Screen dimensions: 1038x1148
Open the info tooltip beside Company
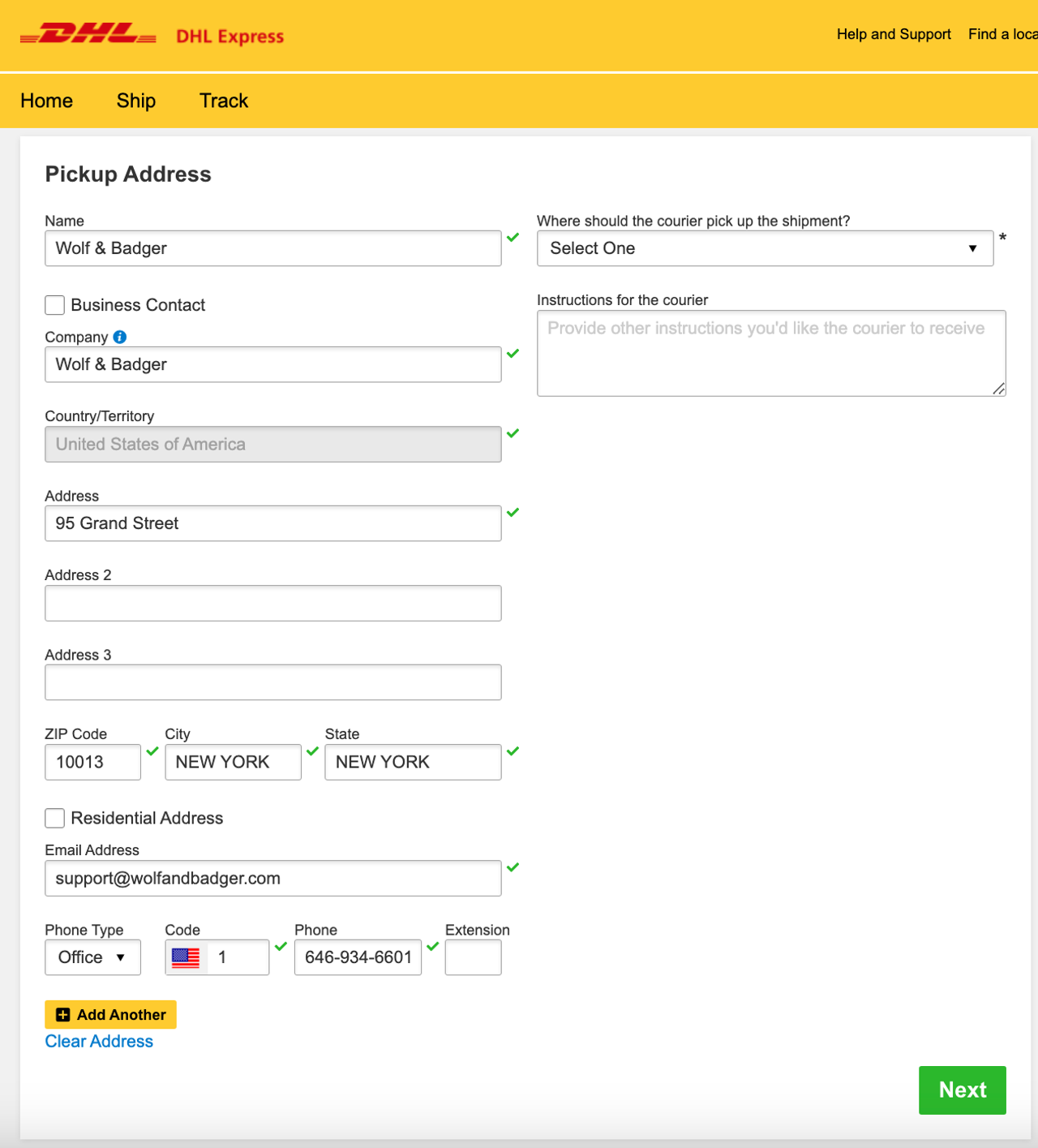tap(119, 337)
